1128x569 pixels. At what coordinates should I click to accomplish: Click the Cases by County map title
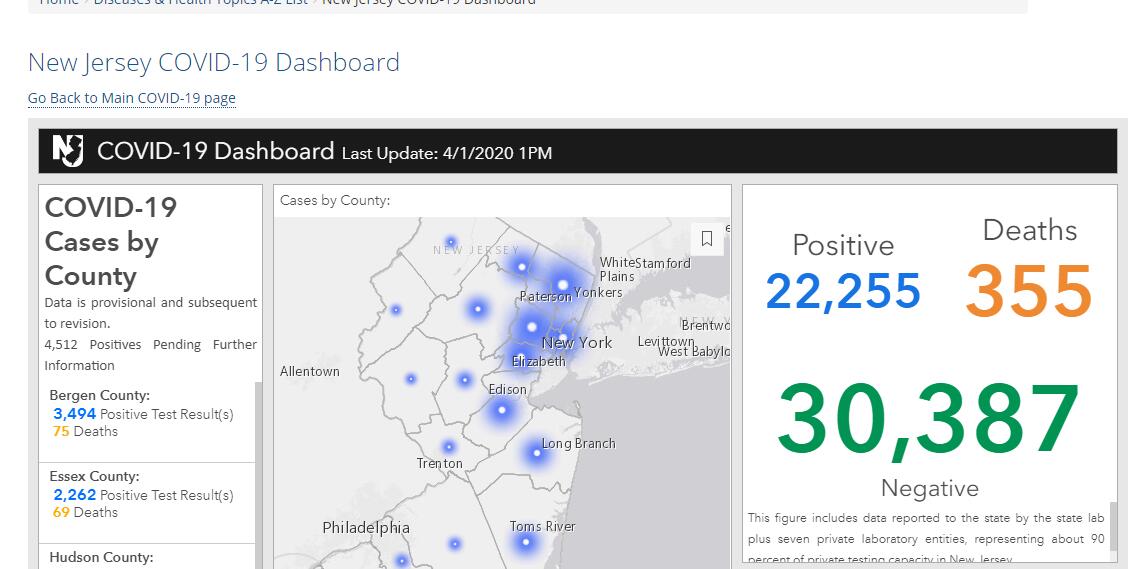(335, 201)
